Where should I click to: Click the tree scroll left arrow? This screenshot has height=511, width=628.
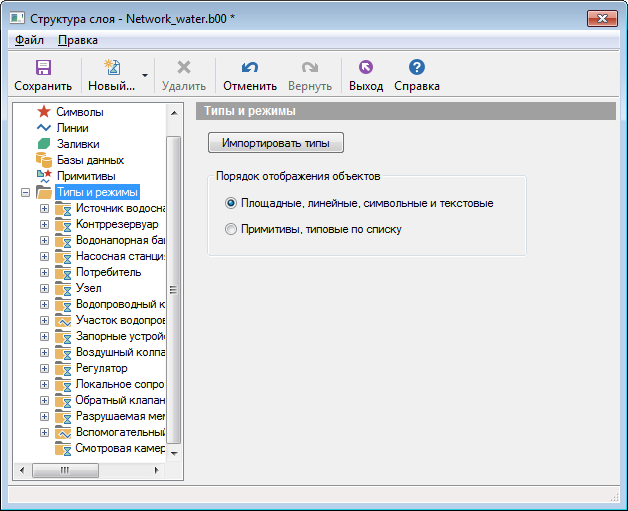[x=22, y=470]
